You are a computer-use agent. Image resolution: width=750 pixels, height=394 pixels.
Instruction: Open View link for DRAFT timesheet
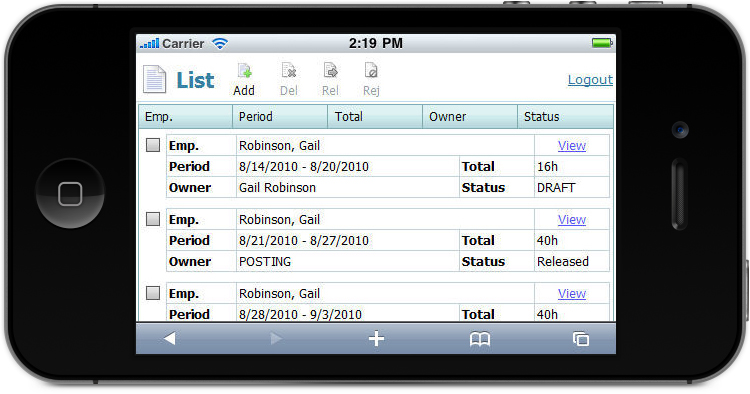tap(572, 145)
